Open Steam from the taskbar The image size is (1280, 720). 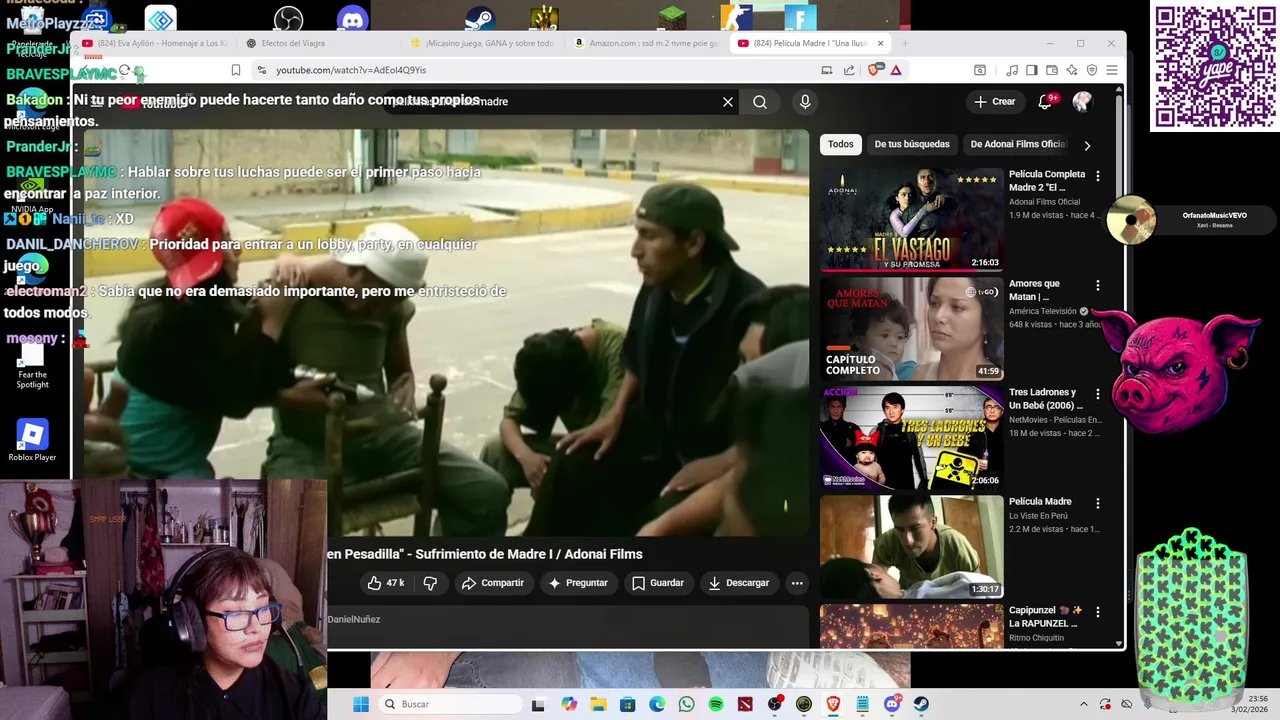[x=921, y=704]
